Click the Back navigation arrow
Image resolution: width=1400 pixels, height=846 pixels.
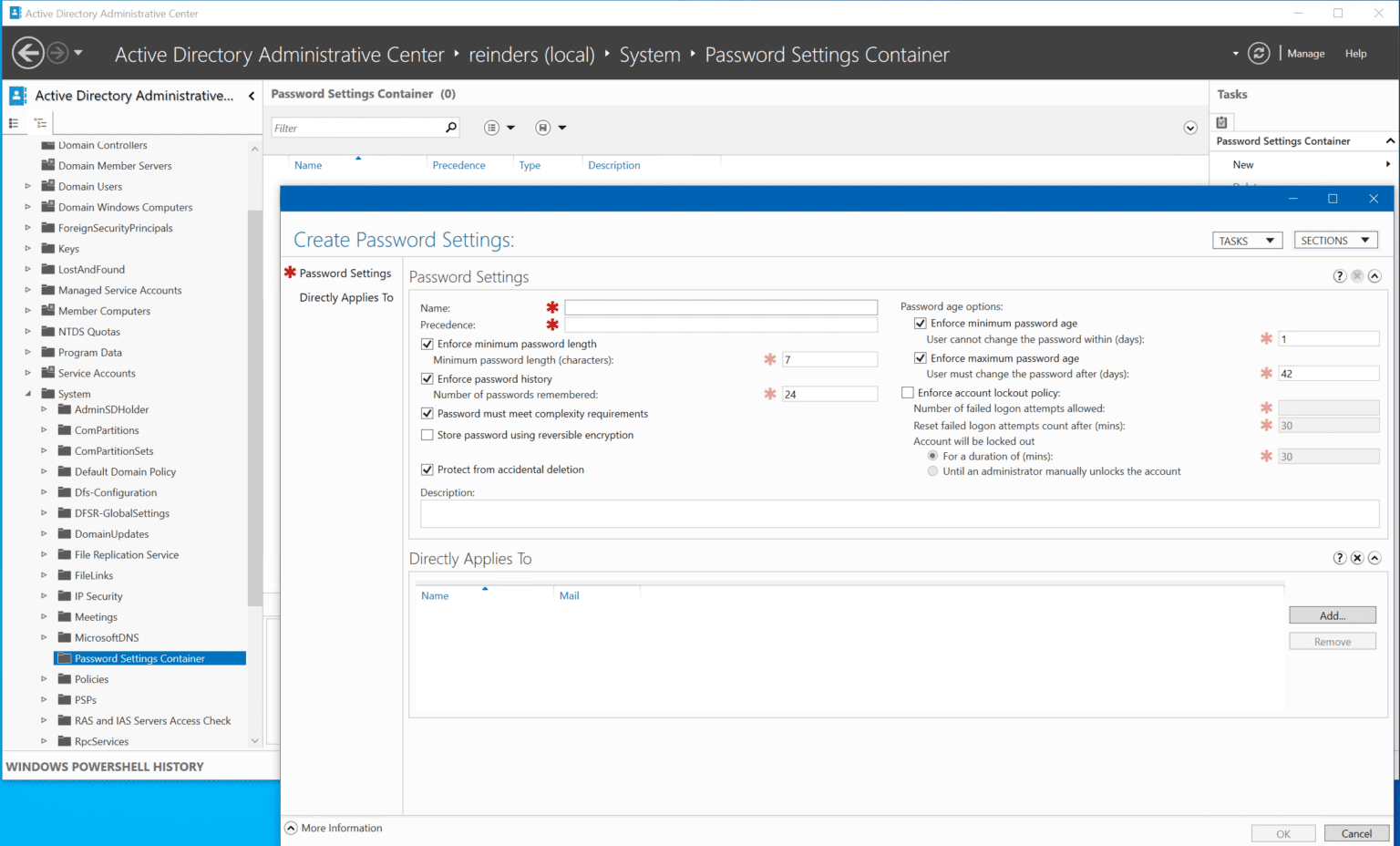[x=27, y=53]
